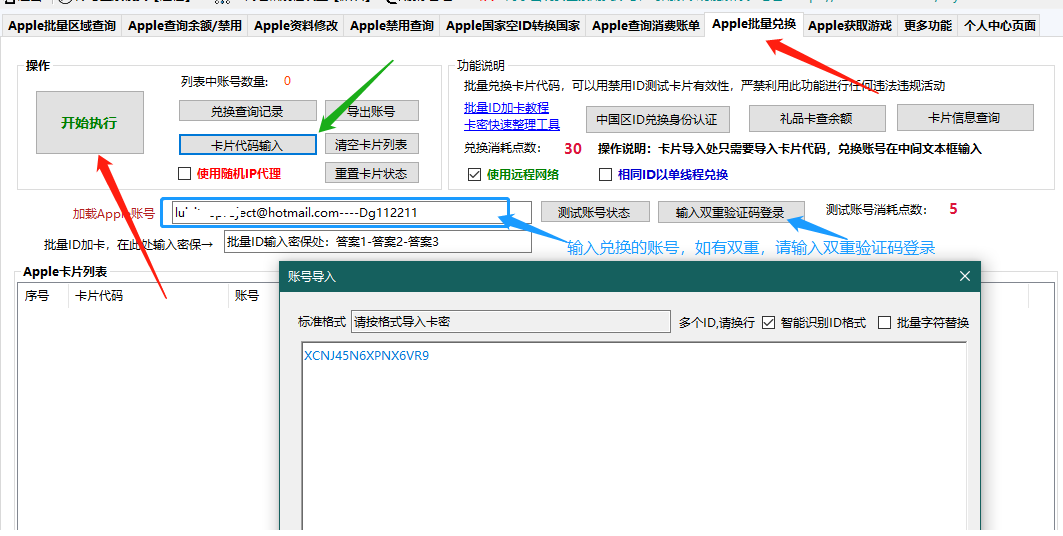Viewport: 1063px width, 536px height.
Task: Click 输入双重验证码登录 button
Action: (730, 212)
